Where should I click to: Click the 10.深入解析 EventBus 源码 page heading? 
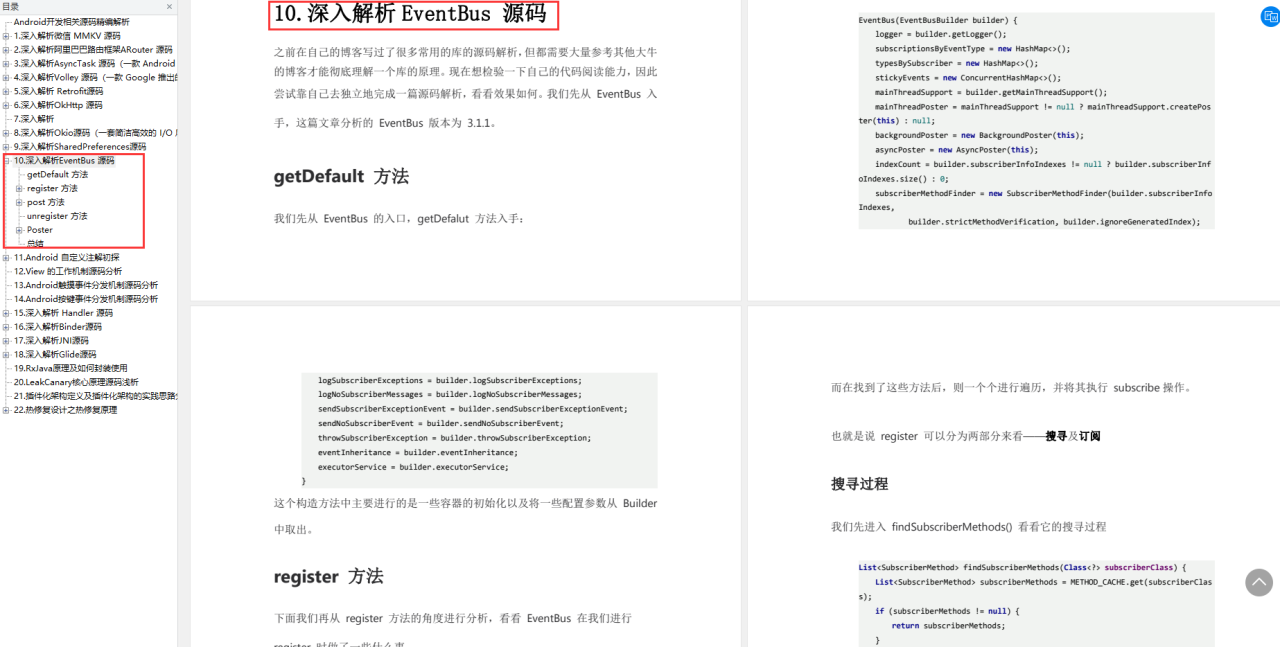(x=411, y=14)
